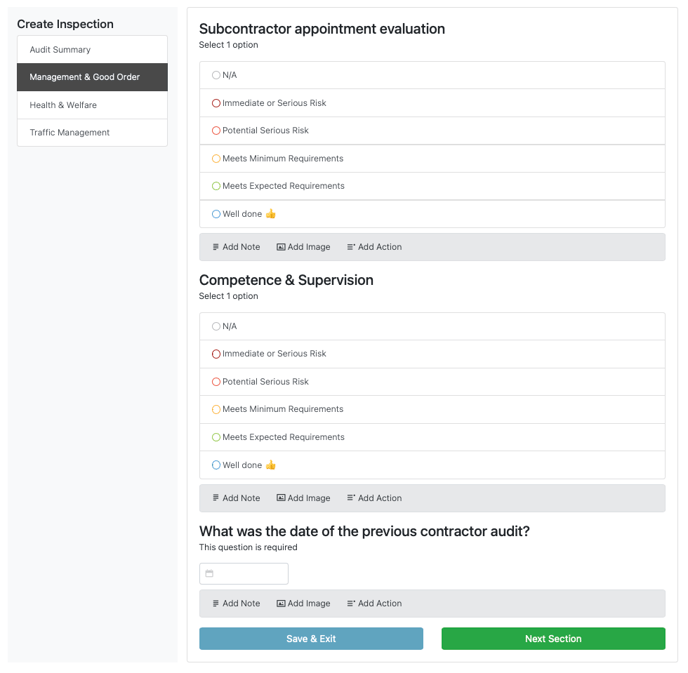Image resolution: width=688 pixels, height=673 pixels.
Task: Click Add Note icon under Competence & Supervision
Action: coord(215,498)
